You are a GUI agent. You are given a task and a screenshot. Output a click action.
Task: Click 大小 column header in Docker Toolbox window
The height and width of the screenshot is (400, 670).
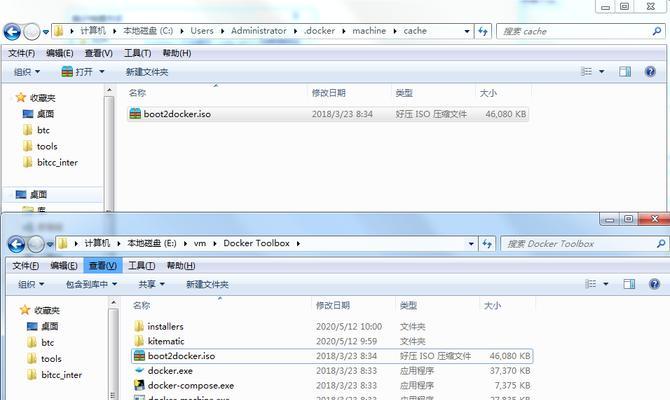point(492,305)
